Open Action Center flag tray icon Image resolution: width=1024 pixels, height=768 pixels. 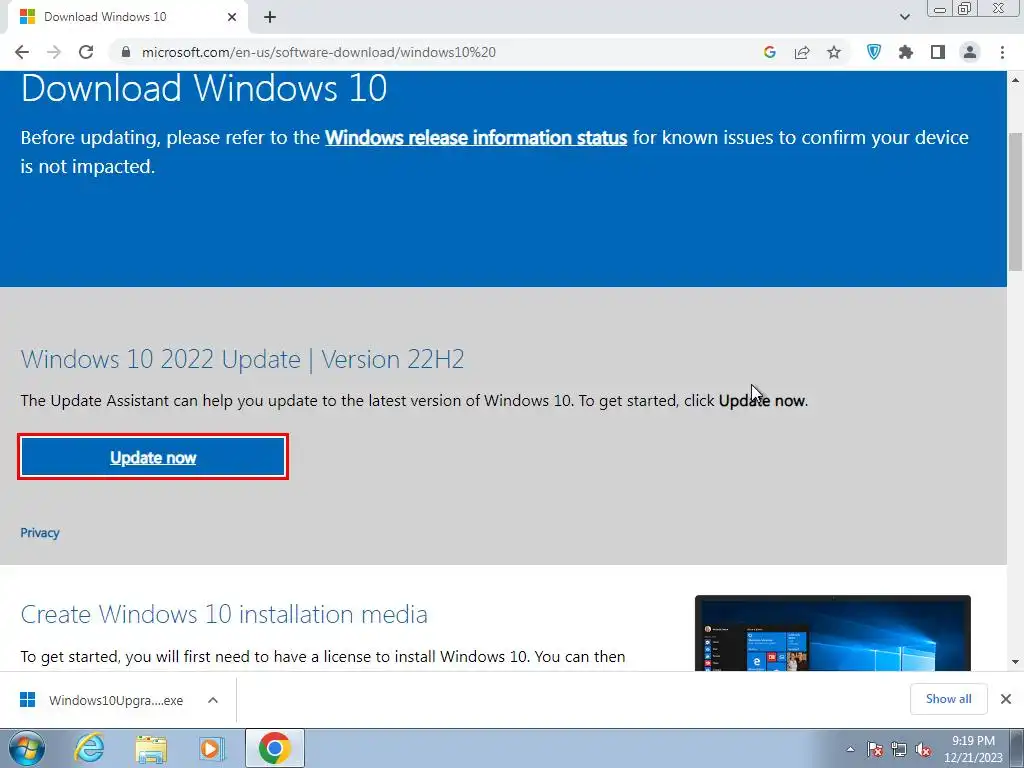[875, 749]
